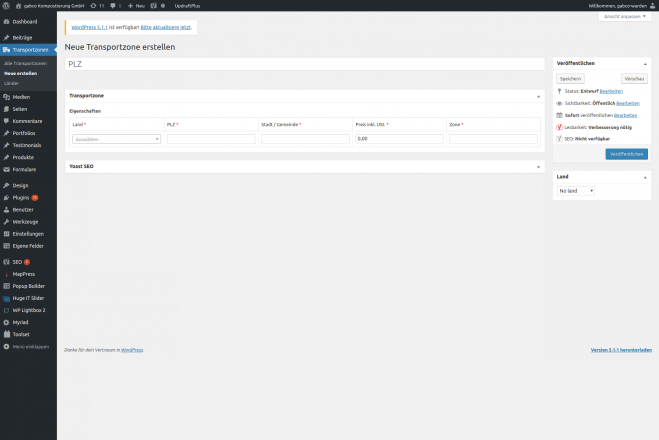The image size is (659, 440).
Task: Click the Dashboard icon in sidebar
Action: click(6, 21)
